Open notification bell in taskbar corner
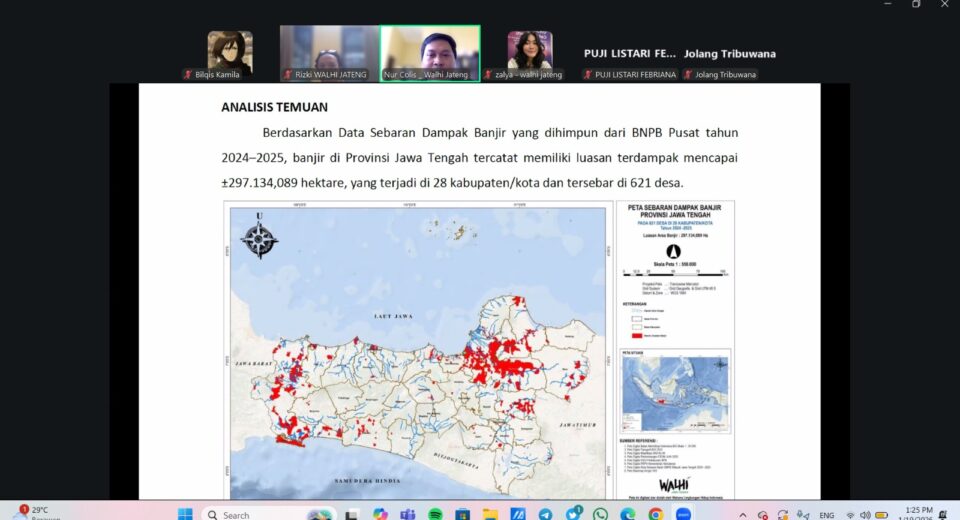 point(943,515)
